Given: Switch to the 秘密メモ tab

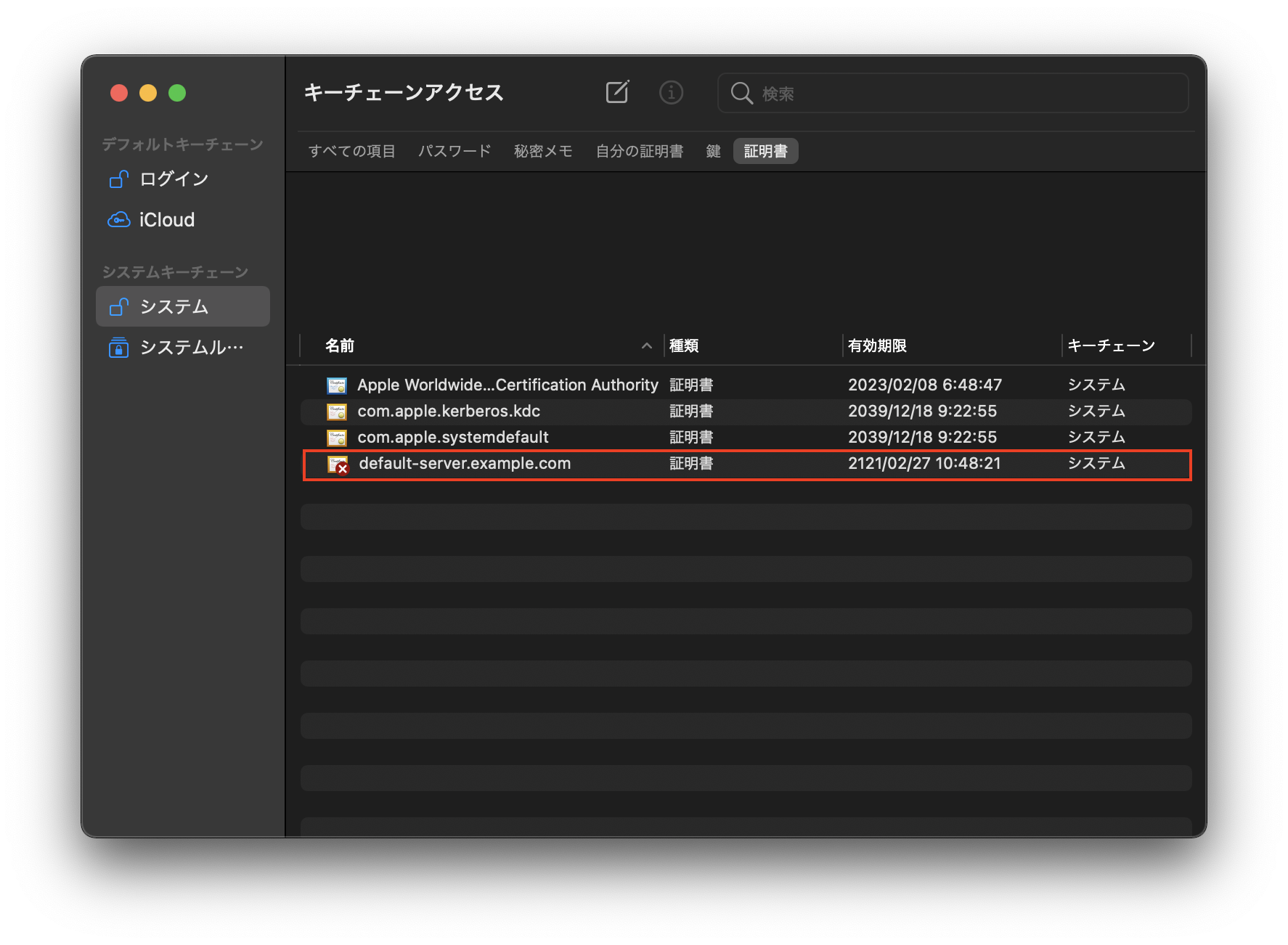Looking at the screenshot, I should click(543, 151).
